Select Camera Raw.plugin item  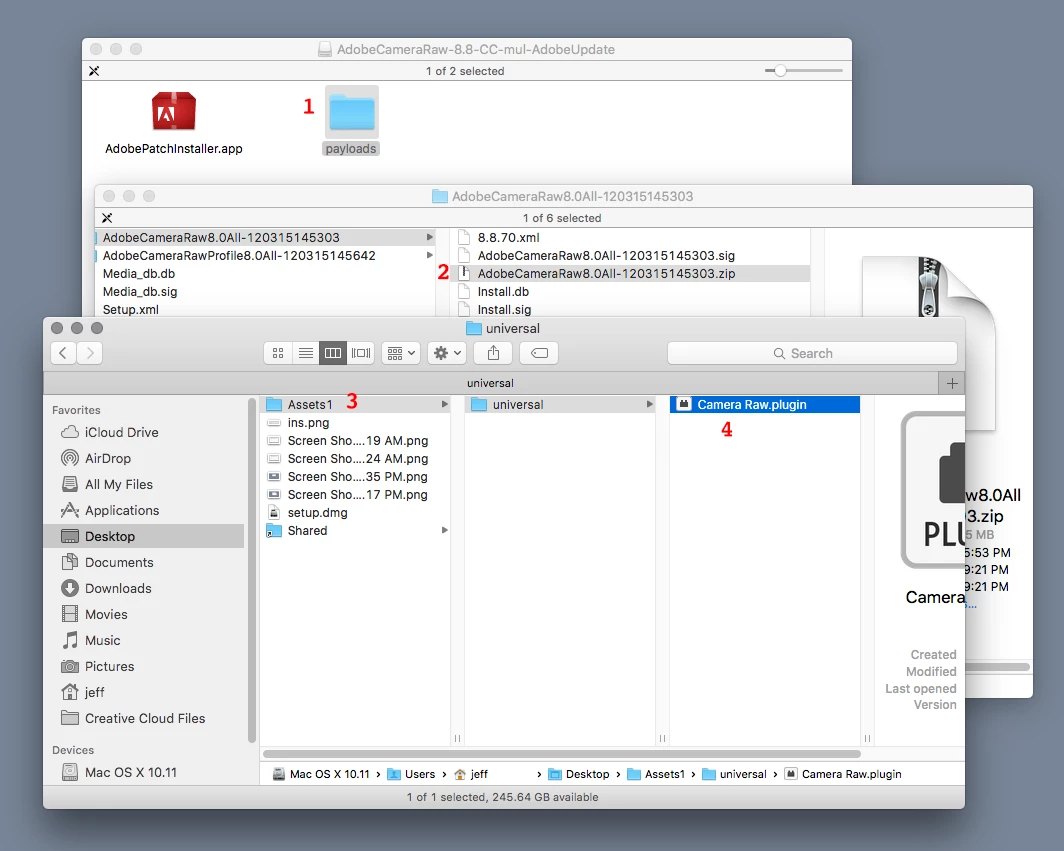[x=765, y=404]
